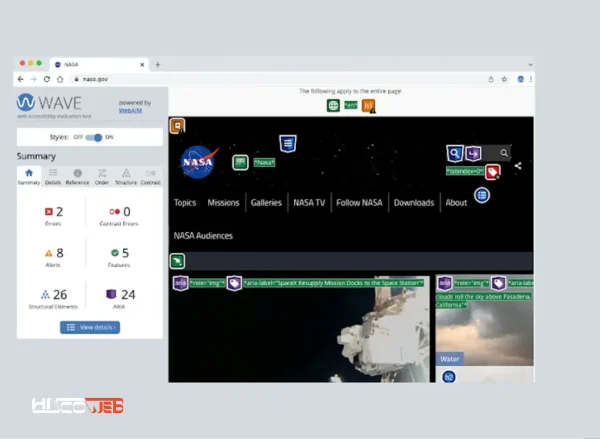This screenshot has width=600, height=439.
Task: Click the red missing-label tag error icon
Action: pos(493,172)
